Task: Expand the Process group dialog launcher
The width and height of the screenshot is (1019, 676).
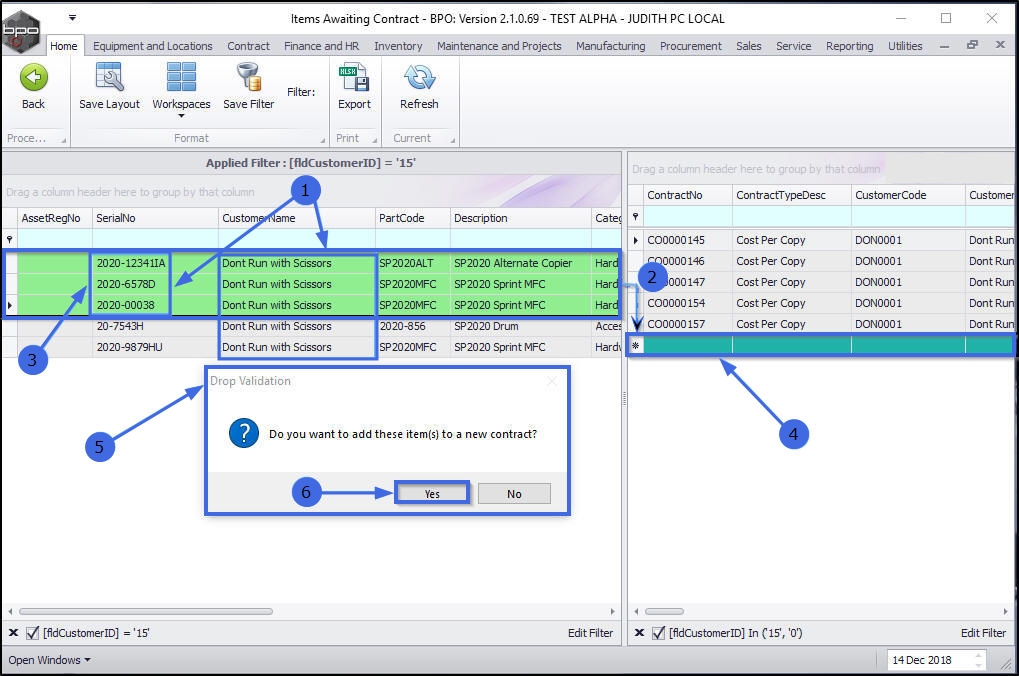Action: pyautogui.click(x=64, y=140)
